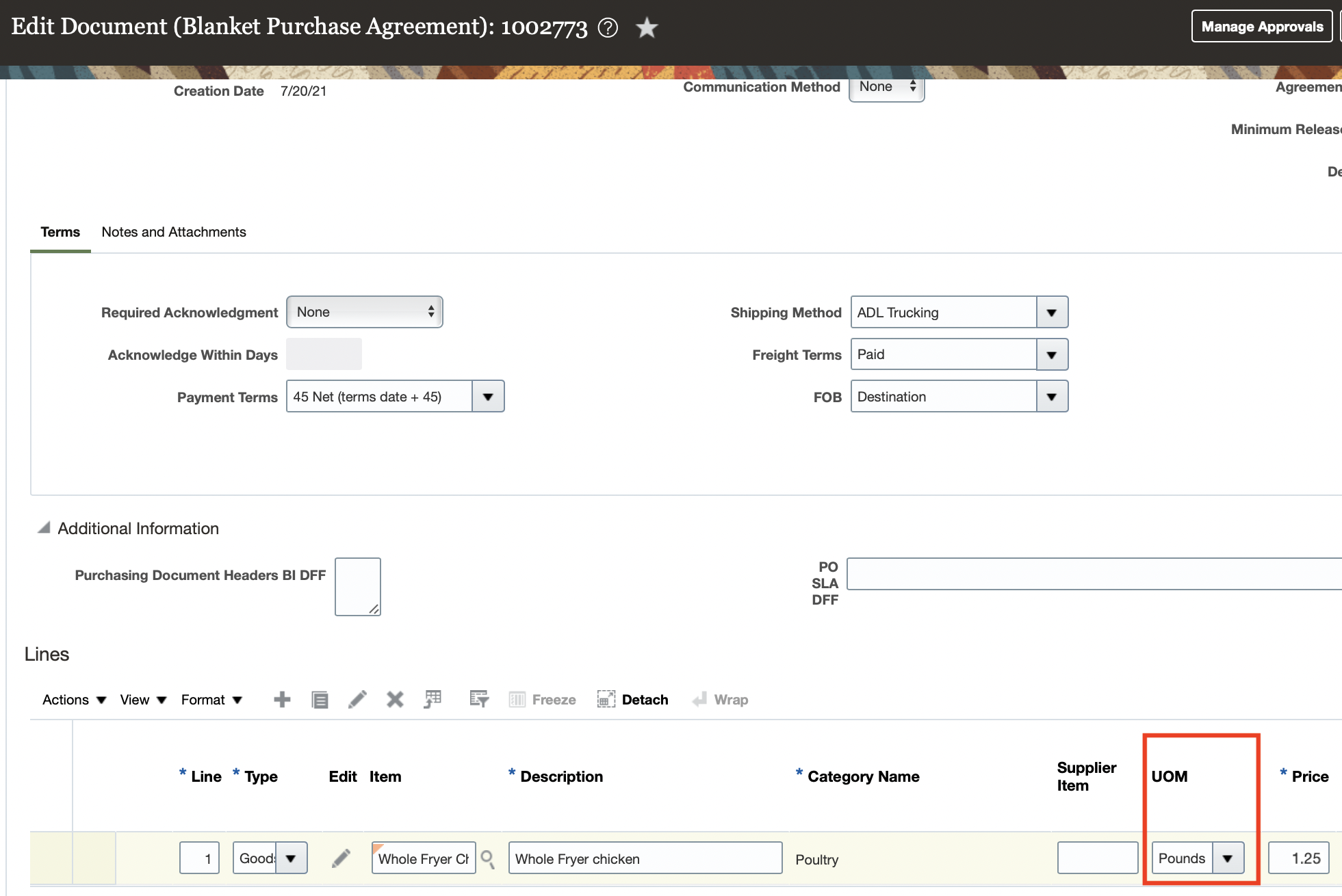
Task: Open the Payment Terms dropdown arrow
Action: coord(488,397)
